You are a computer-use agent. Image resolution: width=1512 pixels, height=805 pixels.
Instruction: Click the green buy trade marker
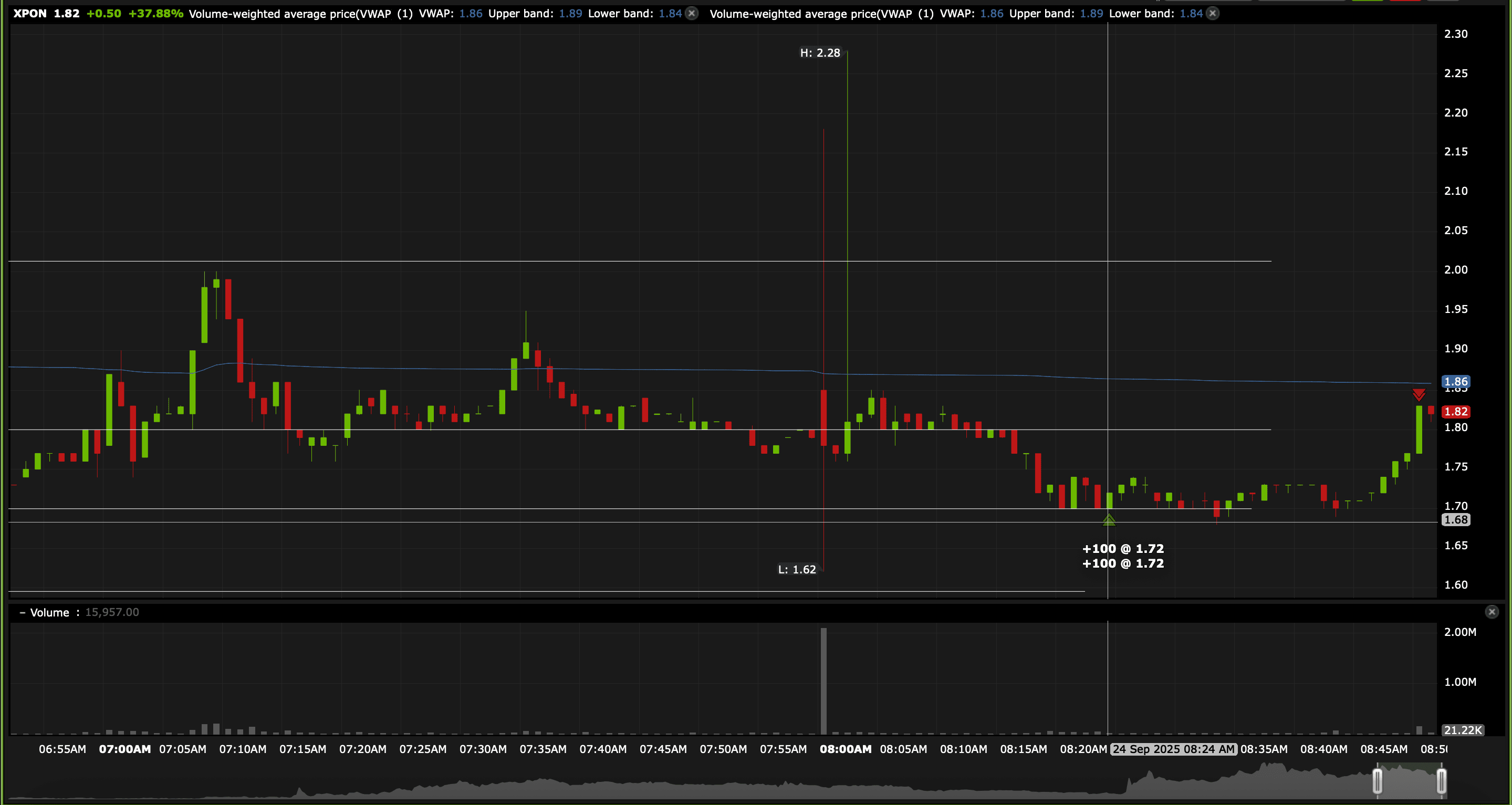(x=1109, y=520)
